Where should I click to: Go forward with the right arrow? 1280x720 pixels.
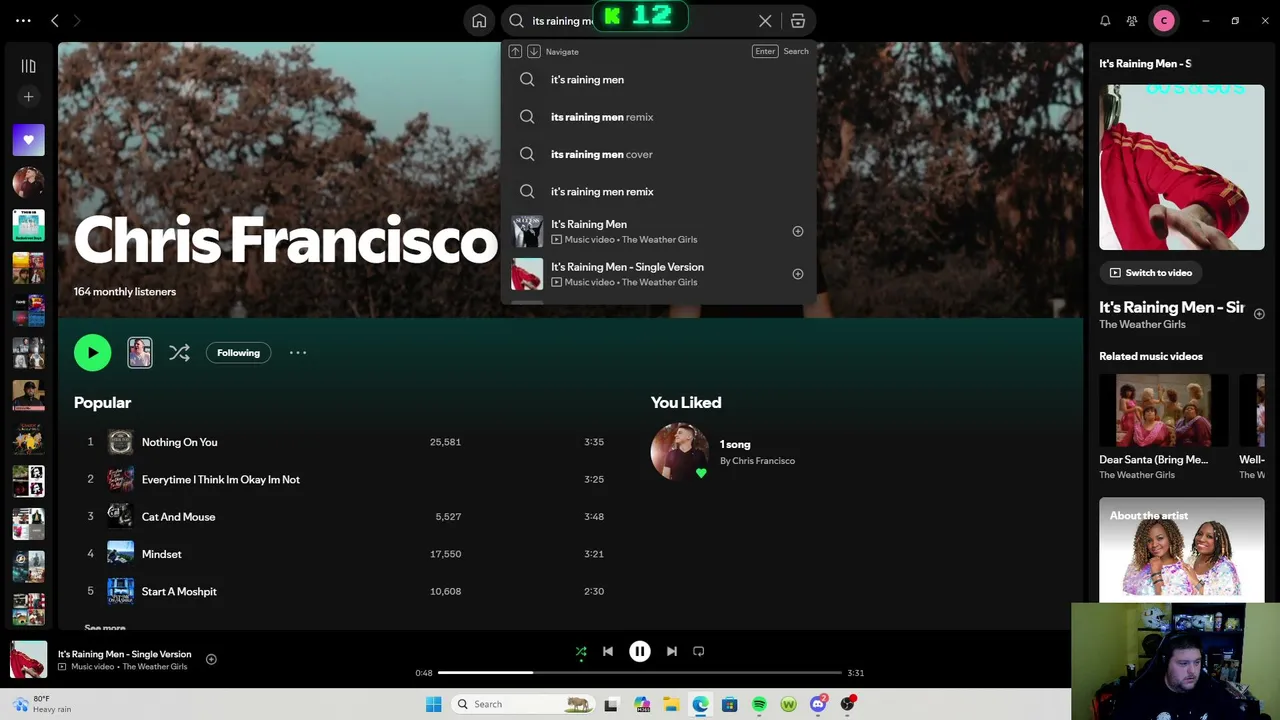pyautogui.click(x=77, y=20)
